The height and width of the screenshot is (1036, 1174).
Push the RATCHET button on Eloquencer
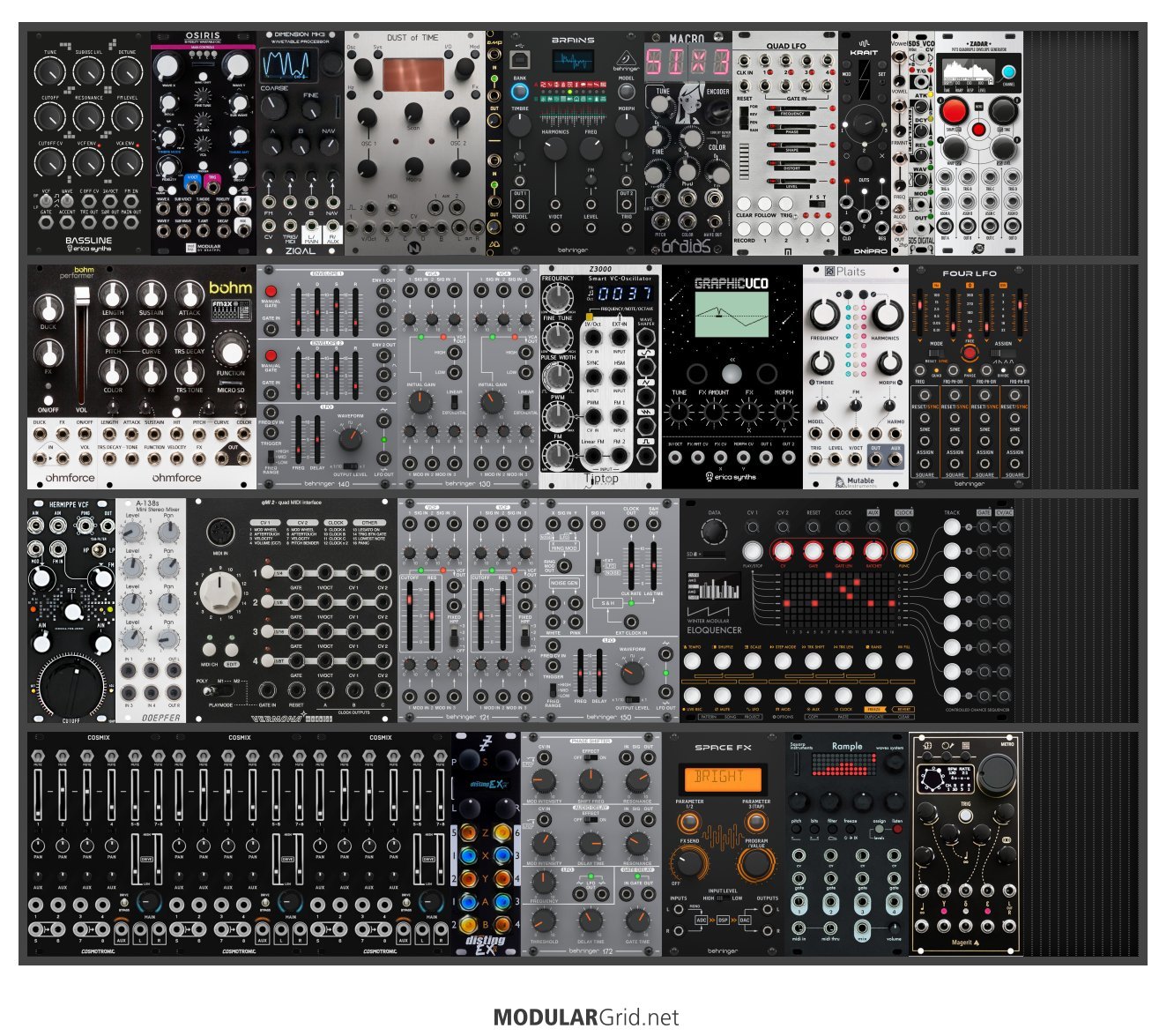[874, 551]
